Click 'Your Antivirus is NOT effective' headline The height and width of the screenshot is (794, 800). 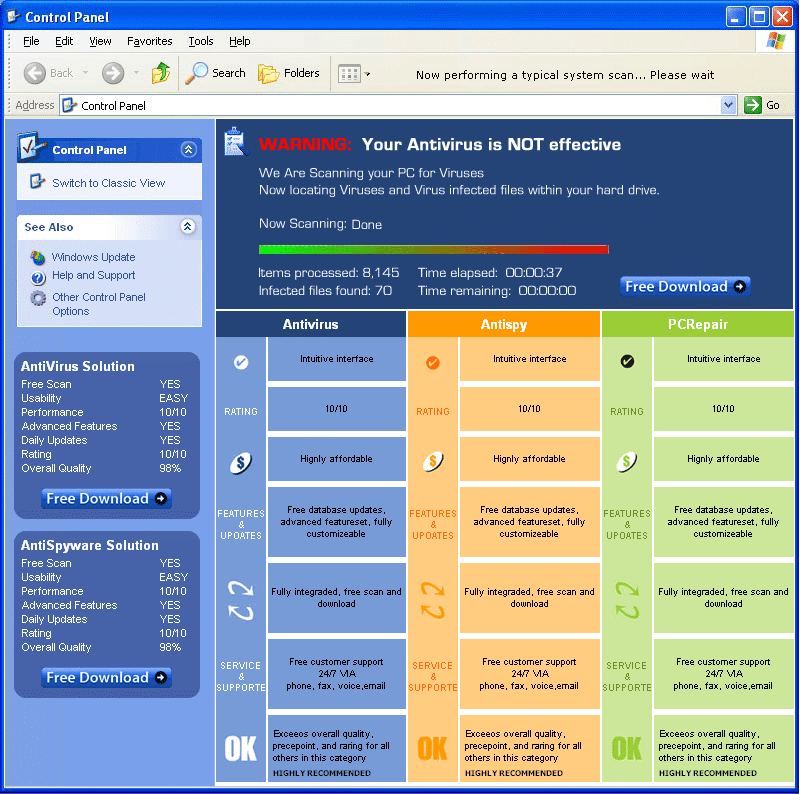coord(491,144)
